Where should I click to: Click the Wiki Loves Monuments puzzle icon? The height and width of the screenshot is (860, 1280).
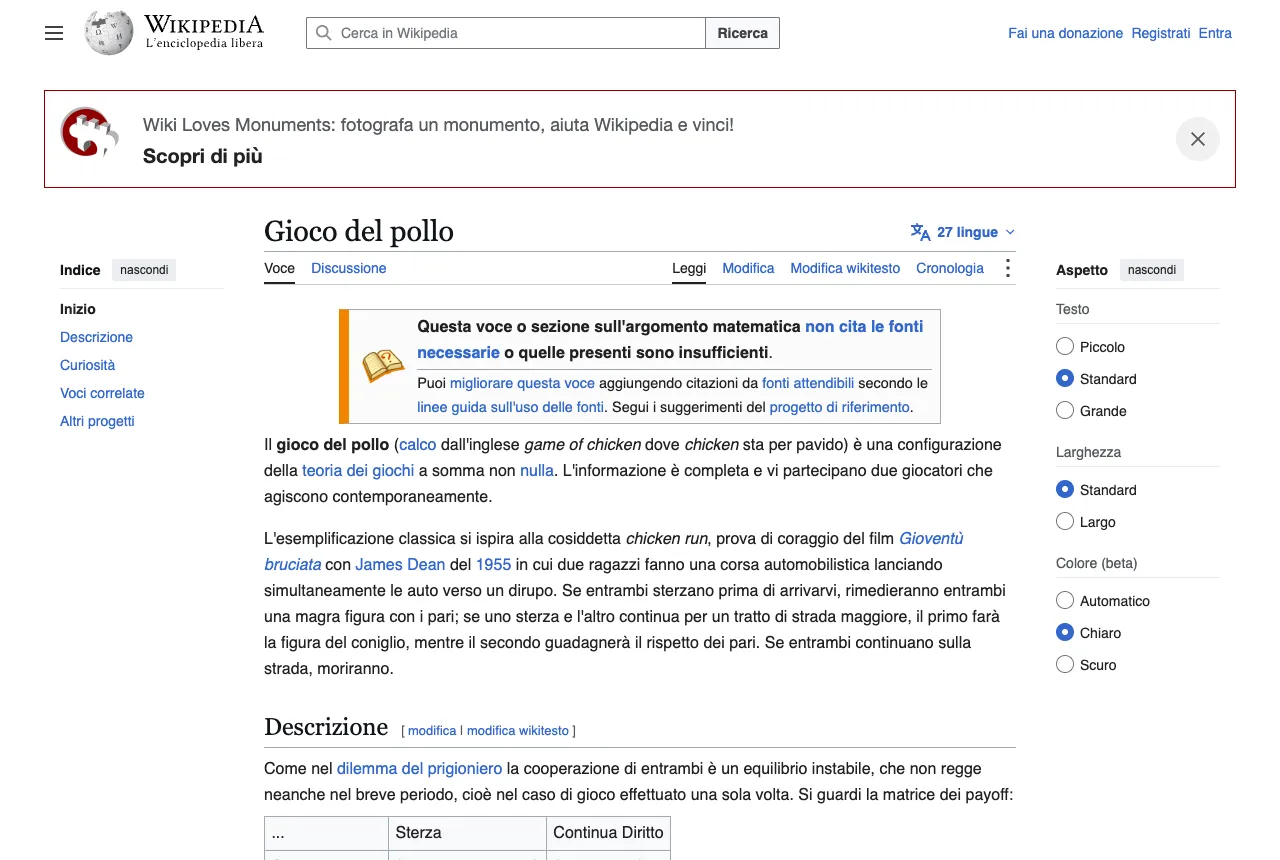click(89, 132)
